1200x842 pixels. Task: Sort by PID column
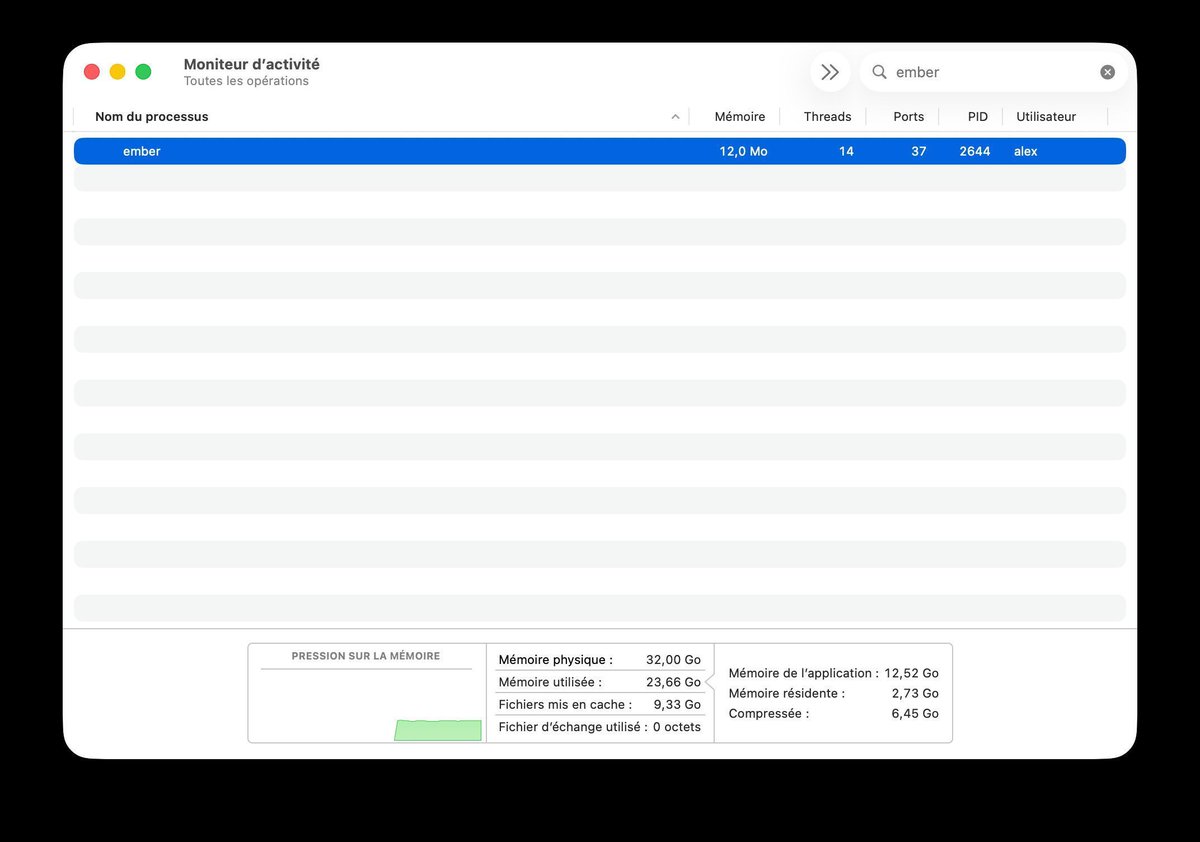click(x=977, y=117)
